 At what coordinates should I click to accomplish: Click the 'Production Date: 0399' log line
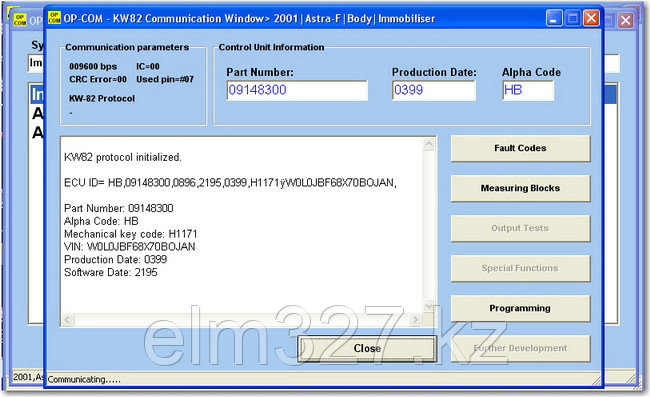115,259
